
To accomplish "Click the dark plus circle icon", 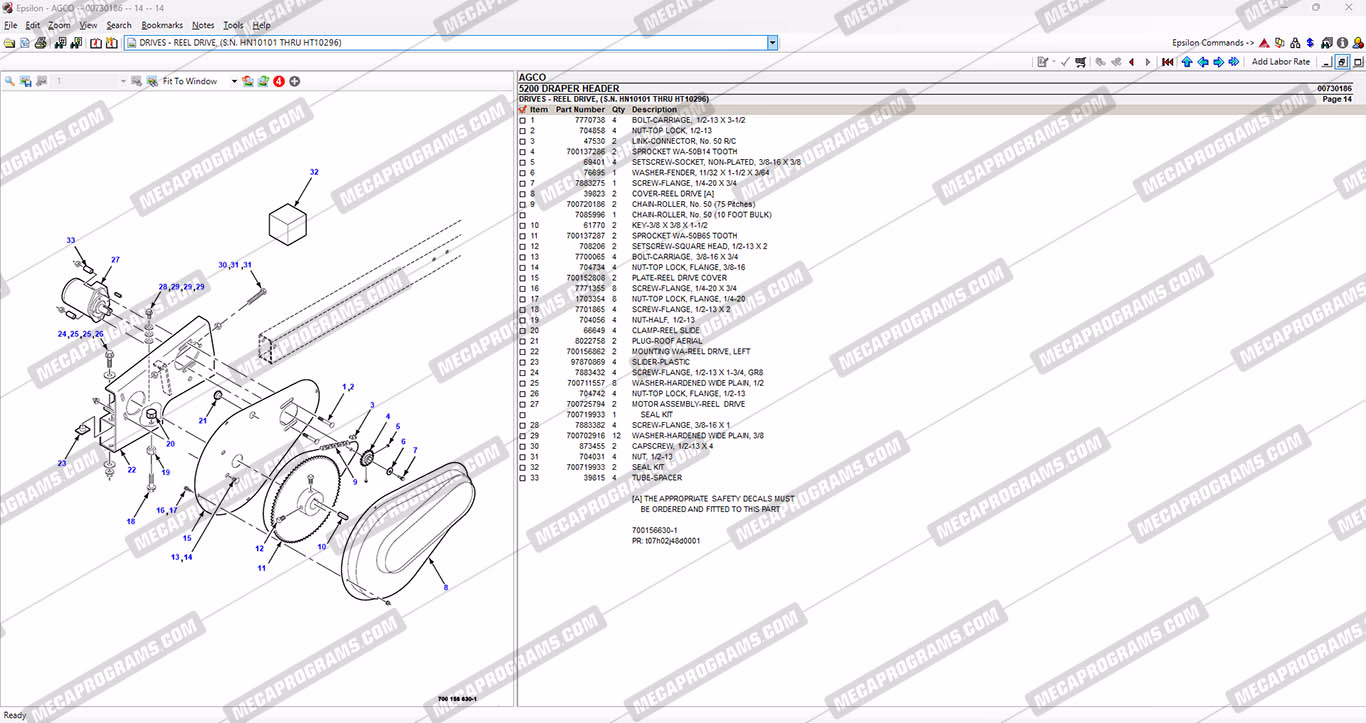I will 295,81.
